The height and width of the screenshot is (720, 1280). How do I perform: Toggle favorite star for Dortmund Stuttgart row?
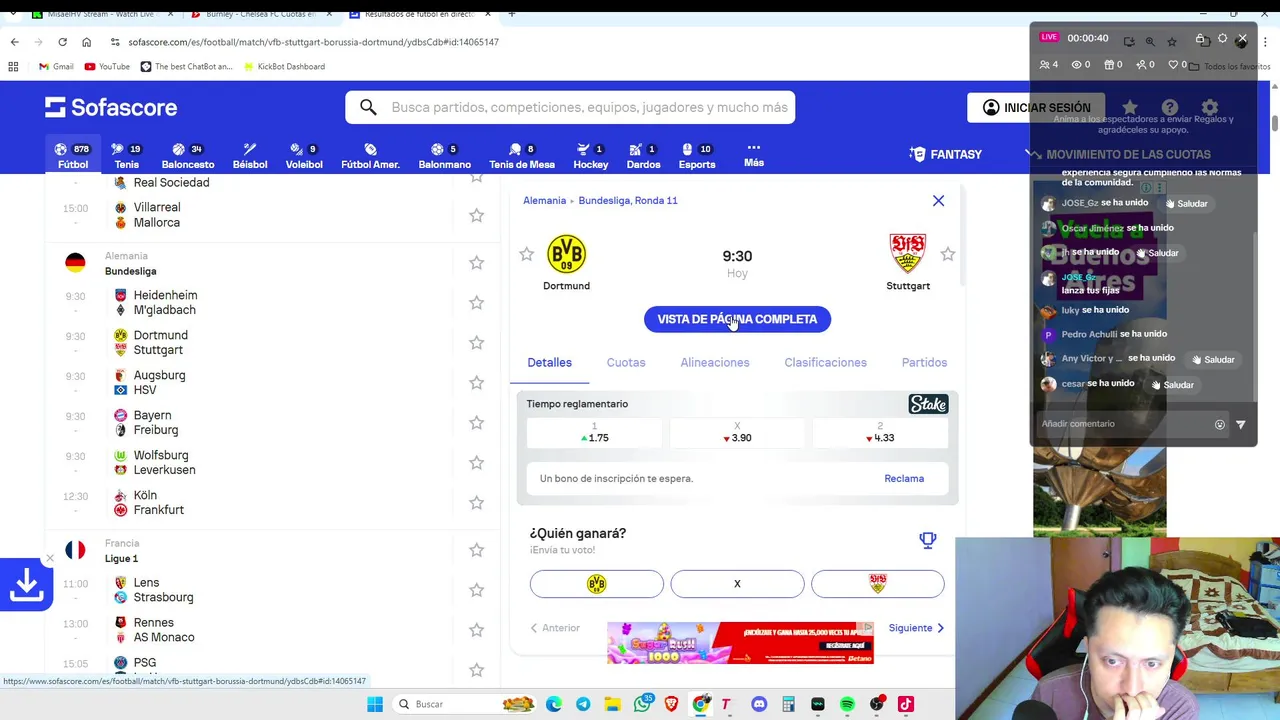pos(476,342)
